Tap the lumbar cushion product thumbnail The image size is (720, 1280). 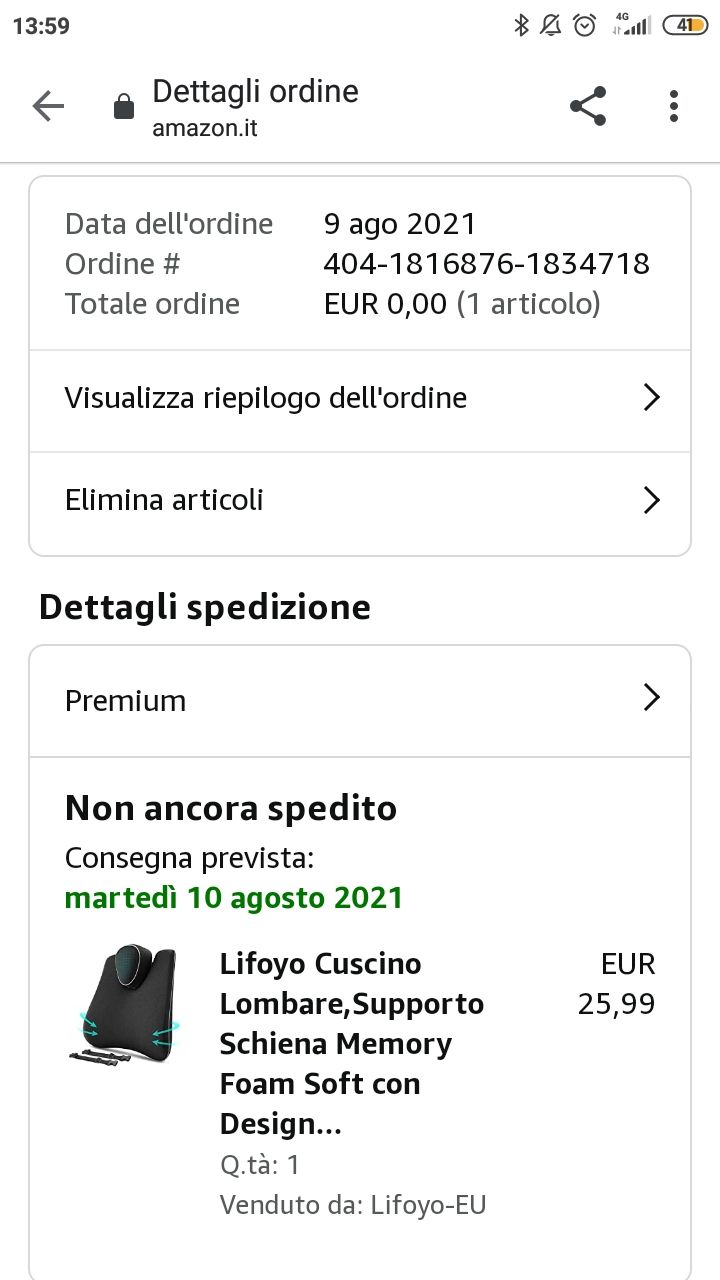pos(125,1004)
